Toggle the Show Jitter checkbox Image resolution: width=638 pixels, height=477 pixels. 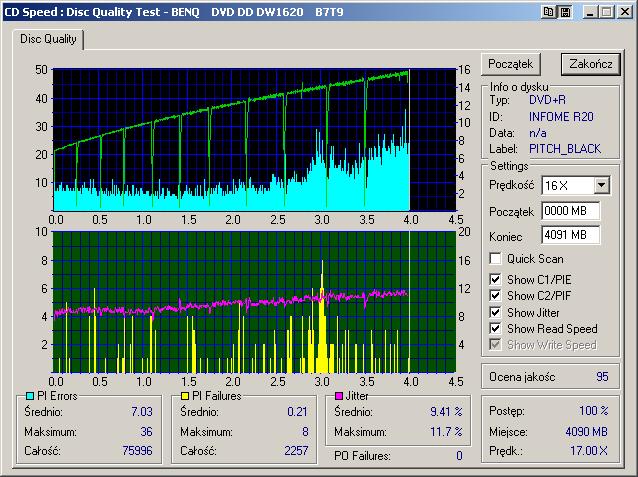click(495, 312)
